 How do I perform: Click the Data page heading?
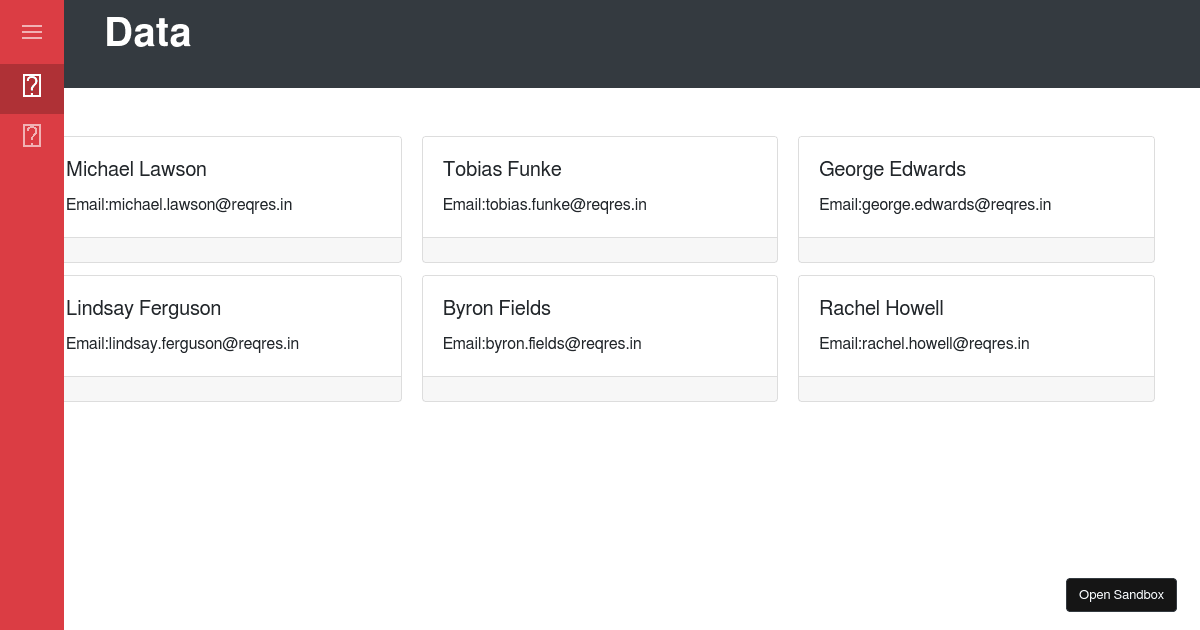(x=148, y=32)
